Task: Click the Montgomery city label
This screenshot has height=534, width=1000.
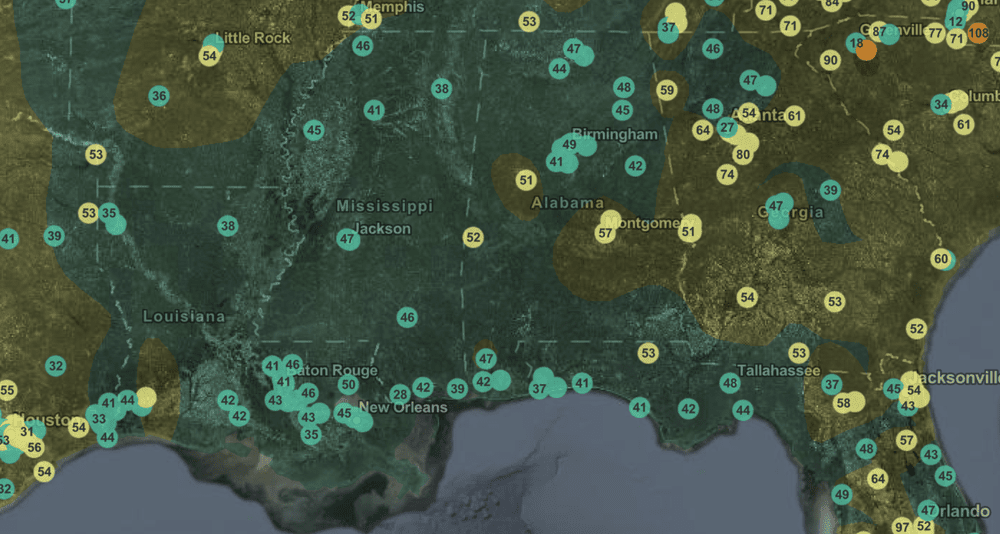Action: tap(649, 223)
